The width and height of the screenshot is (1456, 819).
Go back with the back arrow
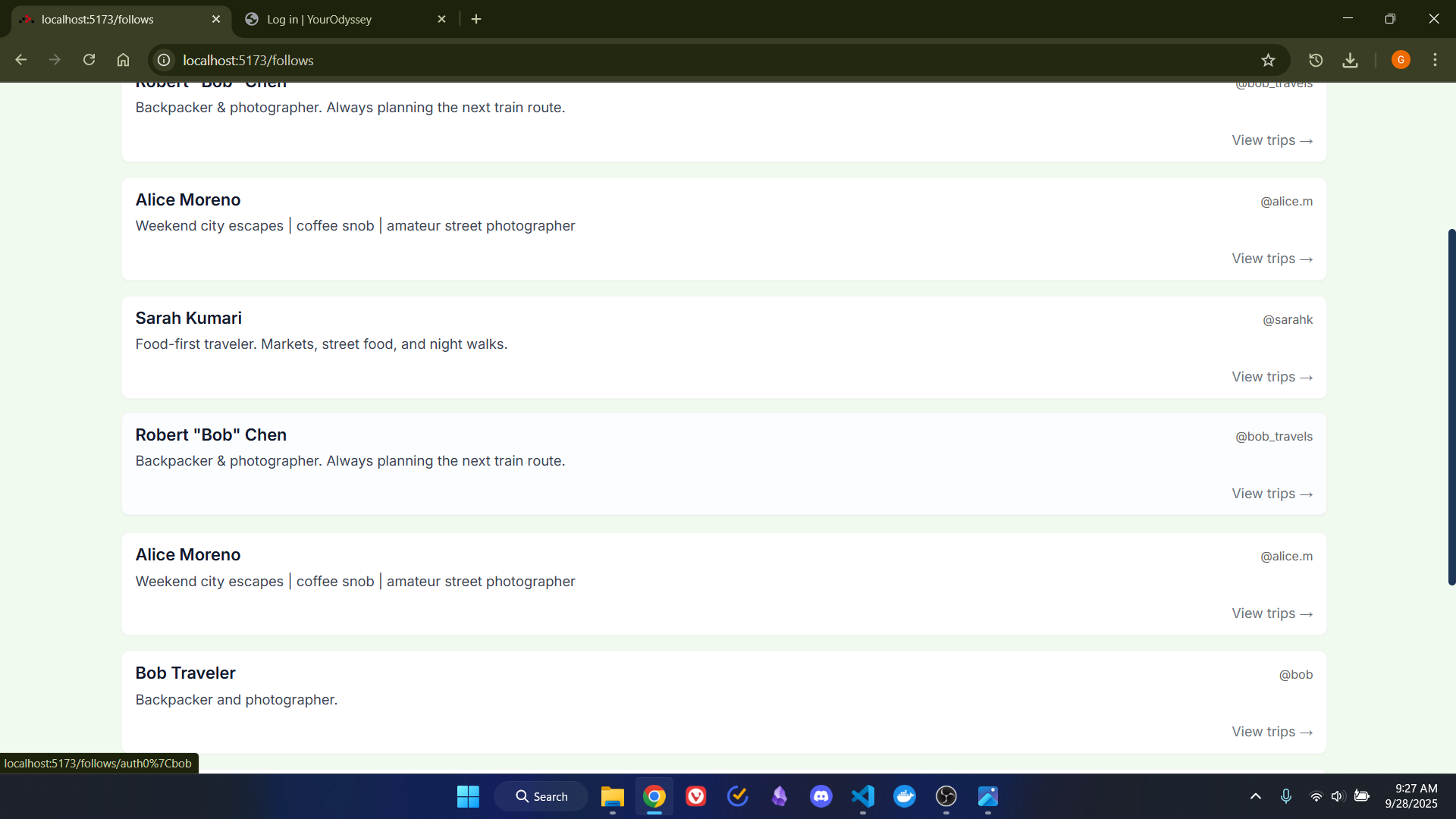point(21,60)
